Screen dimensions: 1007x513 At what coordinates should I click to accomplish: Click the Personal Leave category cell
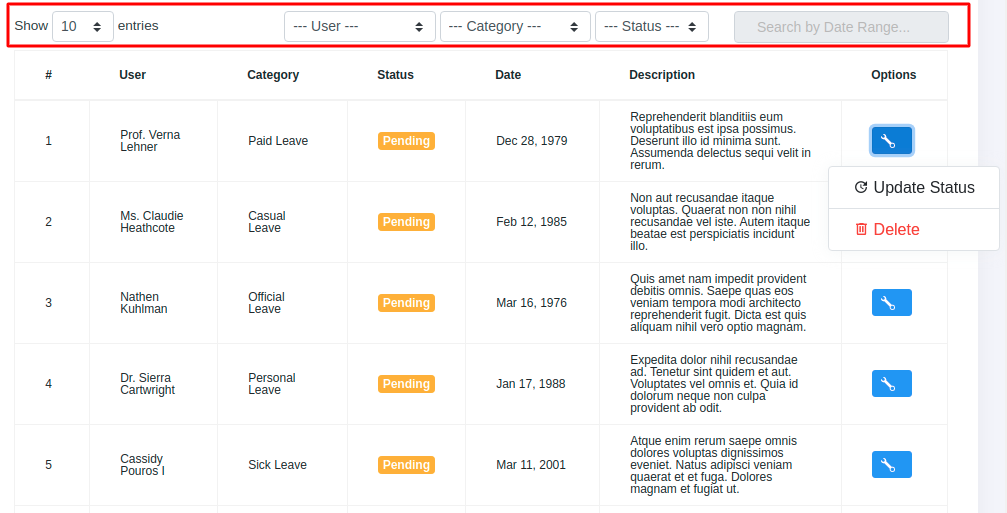[x=272, y=383]
